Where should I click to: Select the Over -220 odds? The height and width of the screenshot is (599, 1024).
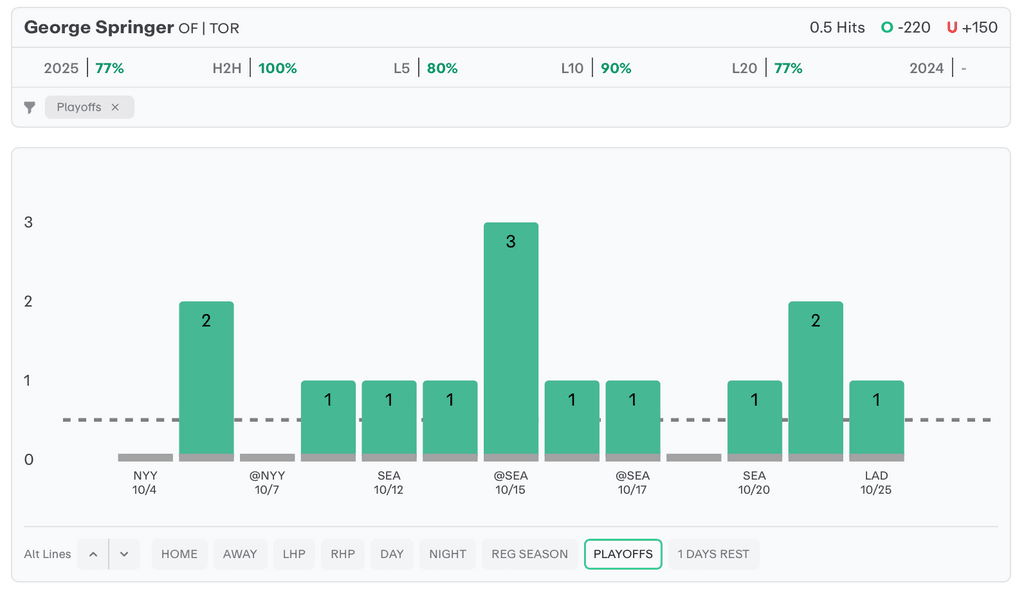[x=905, y=27]
